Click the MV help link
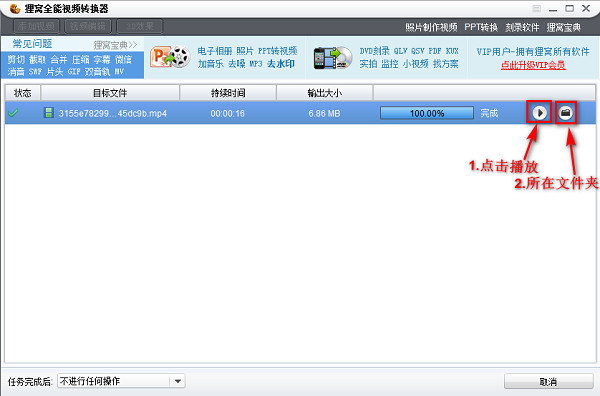The image size is (600, 396). (x=119, y=72)
